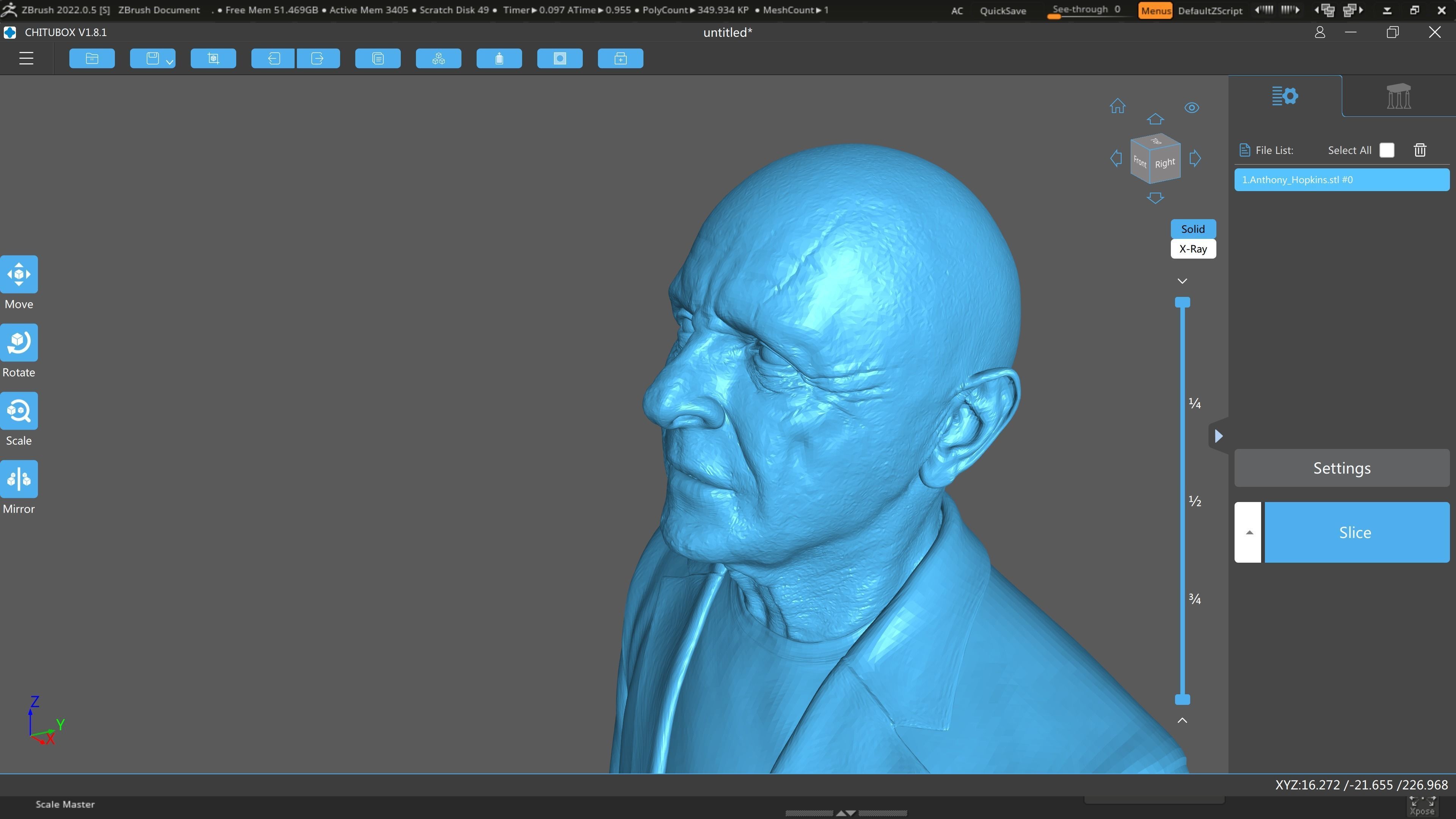Click the Hollow model icon
The height and width of the screenshot is (819, 1456).
499,58
